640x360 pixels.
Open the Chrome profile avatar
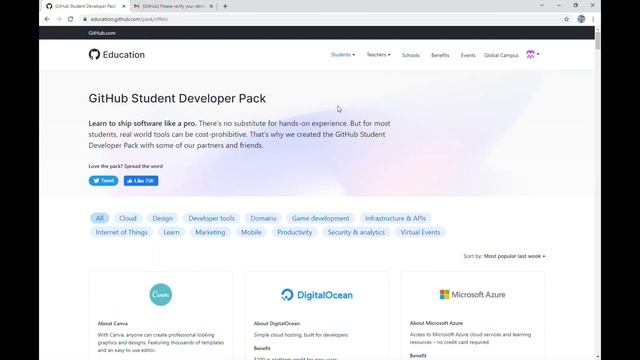pyautogui.click(x=581, y=19)
